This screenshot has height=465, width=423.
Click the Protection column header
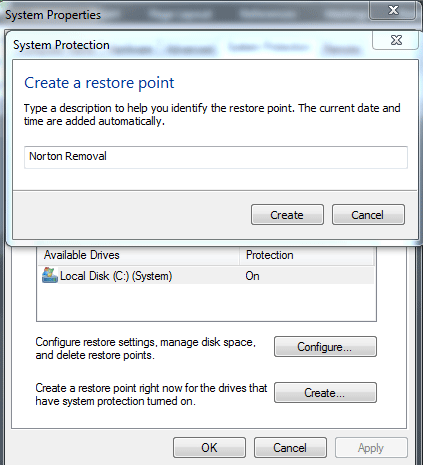point(307,255)
